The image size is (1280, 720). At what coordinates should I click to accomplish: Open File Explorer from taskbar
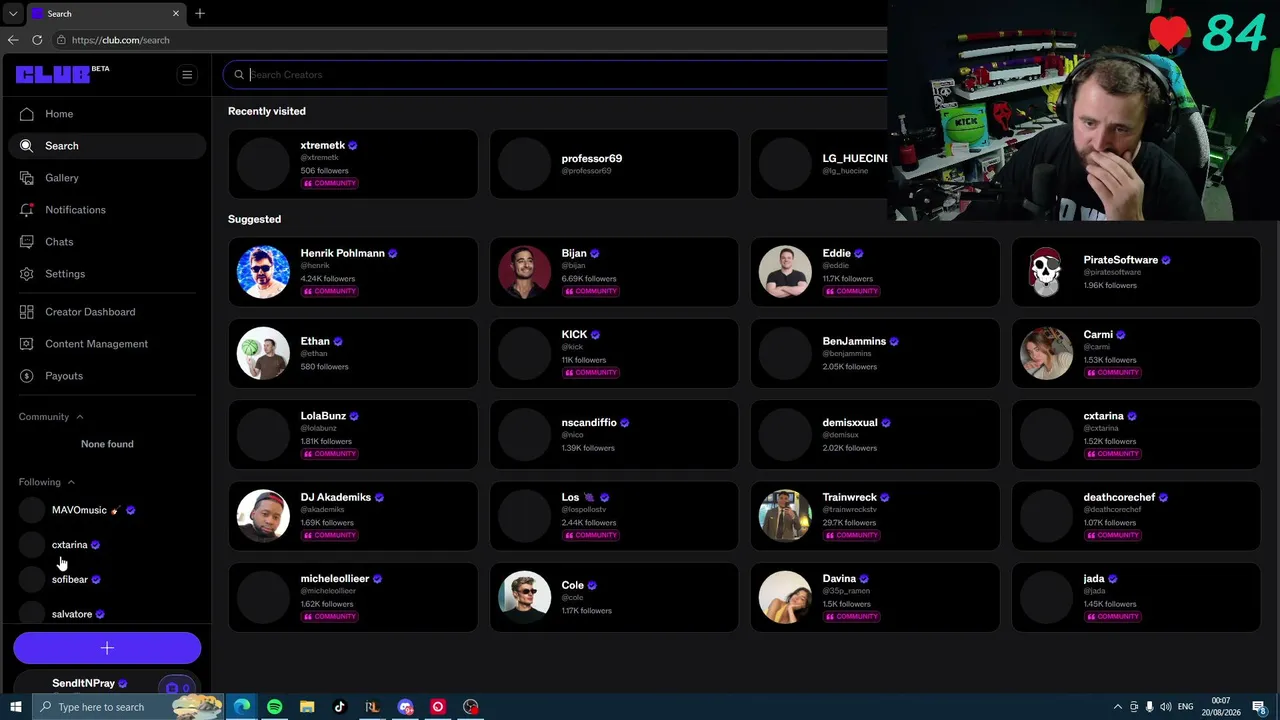(307, 707)
